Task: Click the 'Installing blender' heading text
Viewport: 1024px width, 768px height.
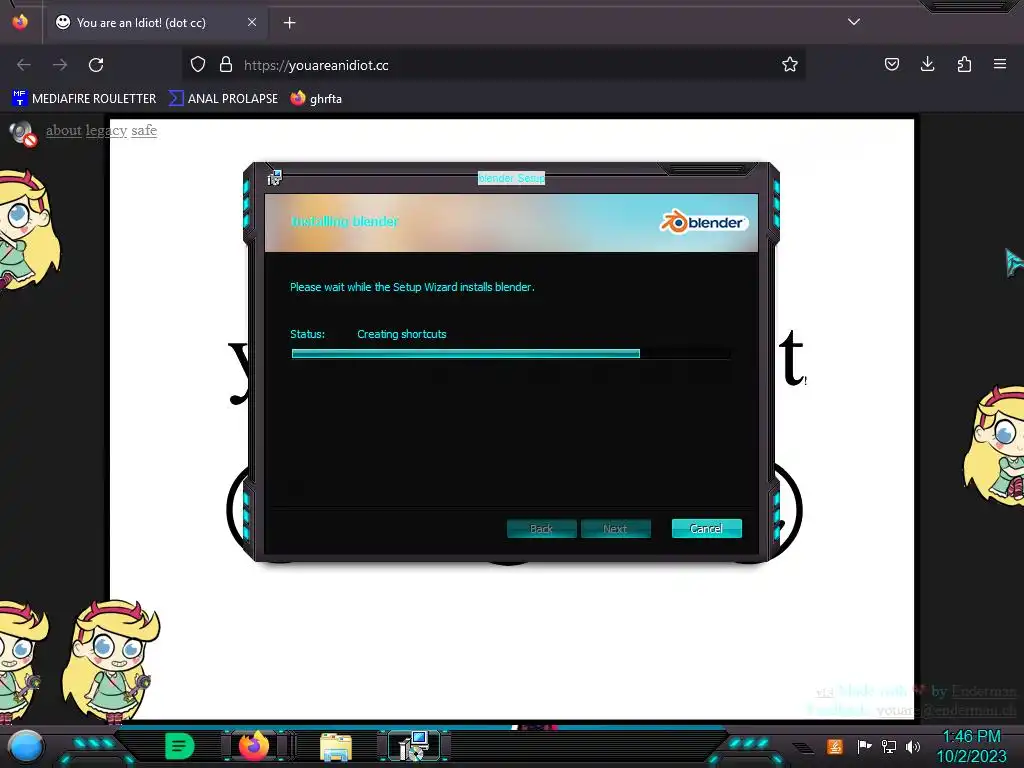Action: 344,221
